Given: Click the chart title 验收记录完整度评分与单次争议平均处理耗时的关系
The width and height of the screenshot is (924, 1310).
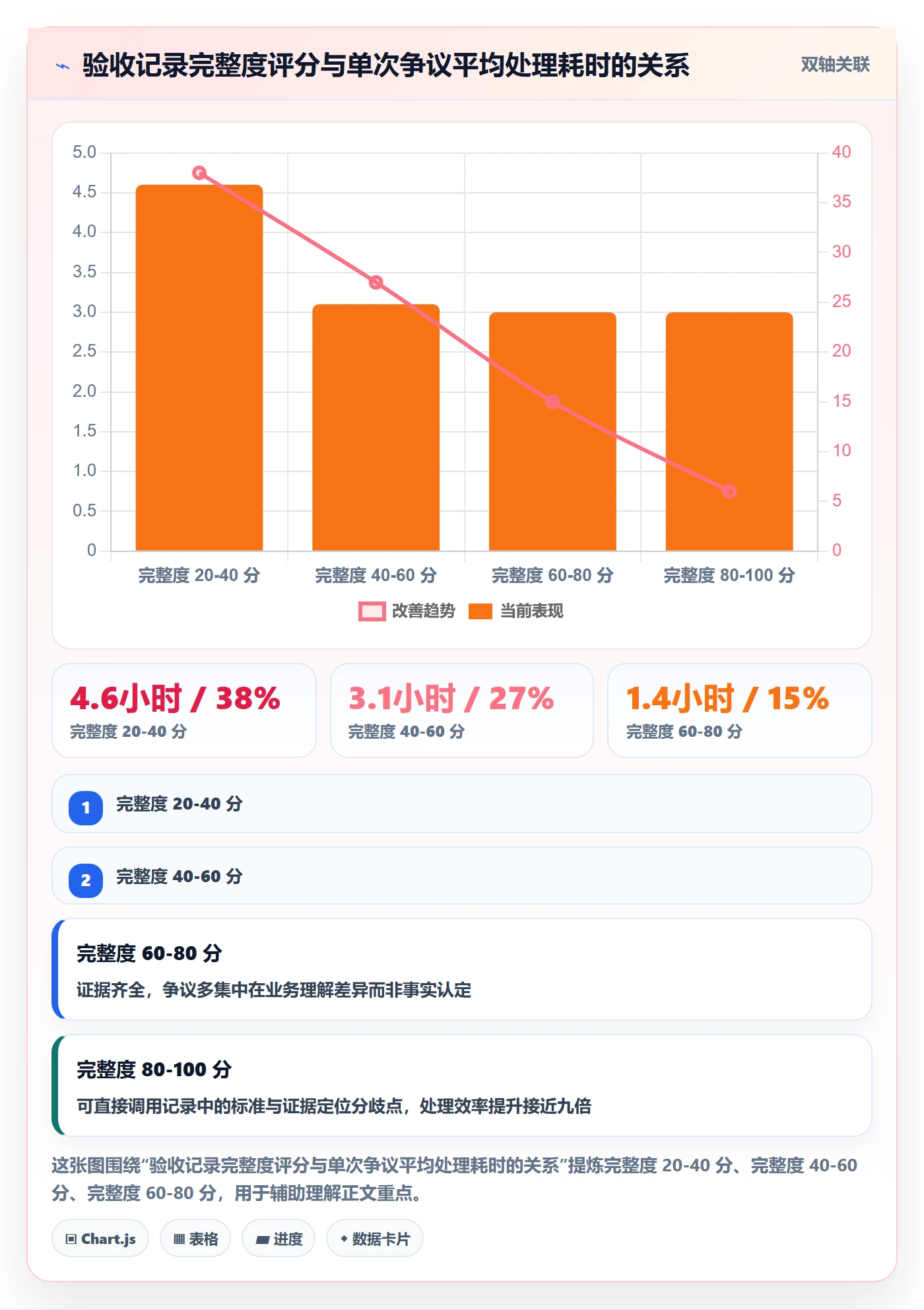Looking at the screenshot, I should [386, 65].
